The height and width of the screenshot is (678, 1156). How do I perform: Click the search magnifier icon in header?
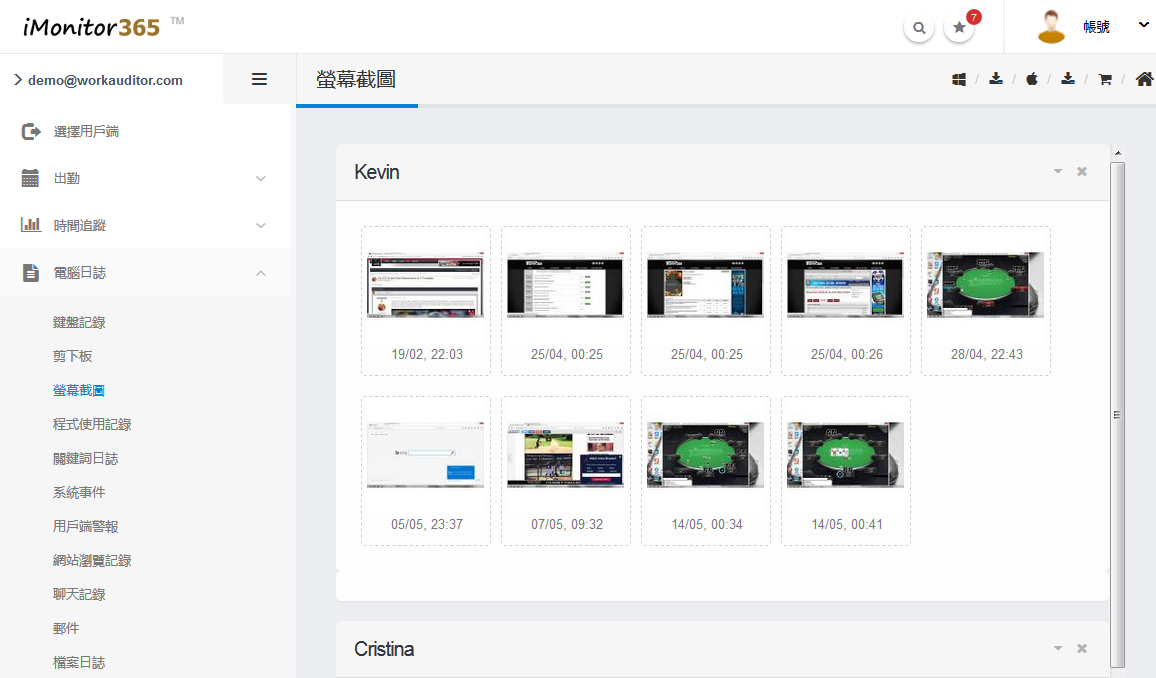click(919, 28)
